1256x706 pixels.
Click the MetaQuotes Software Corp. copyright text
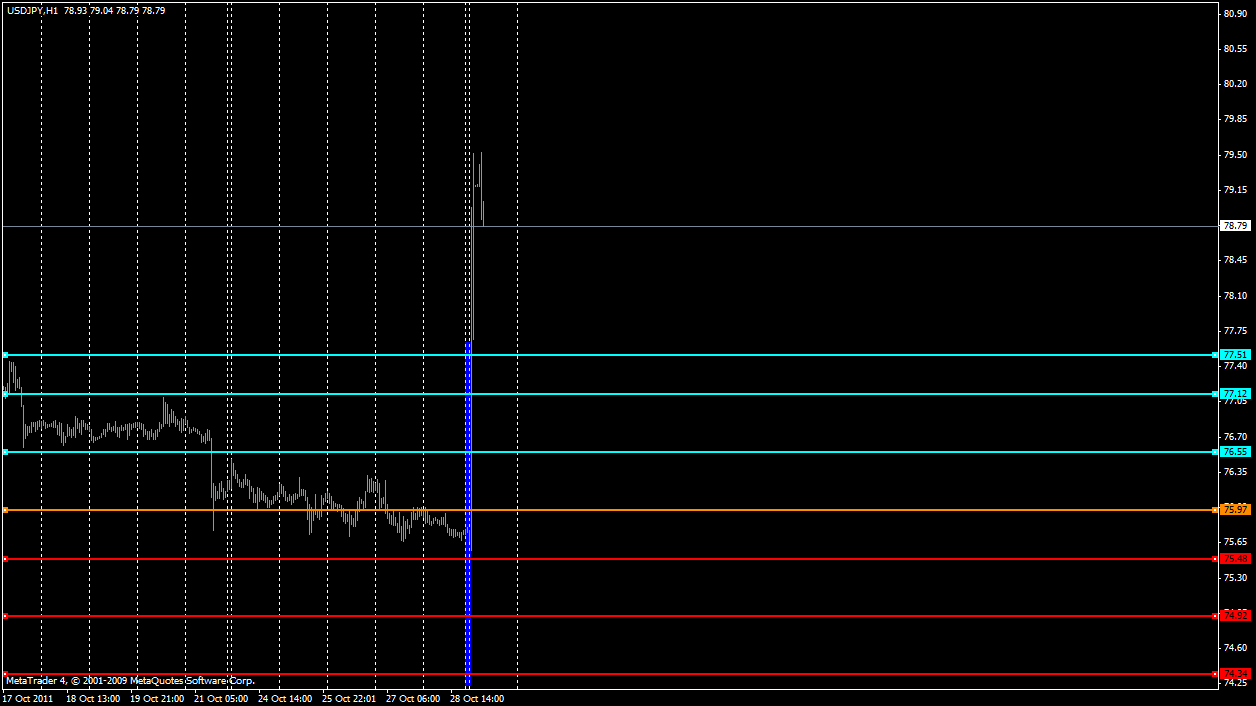tap(192, 681)
